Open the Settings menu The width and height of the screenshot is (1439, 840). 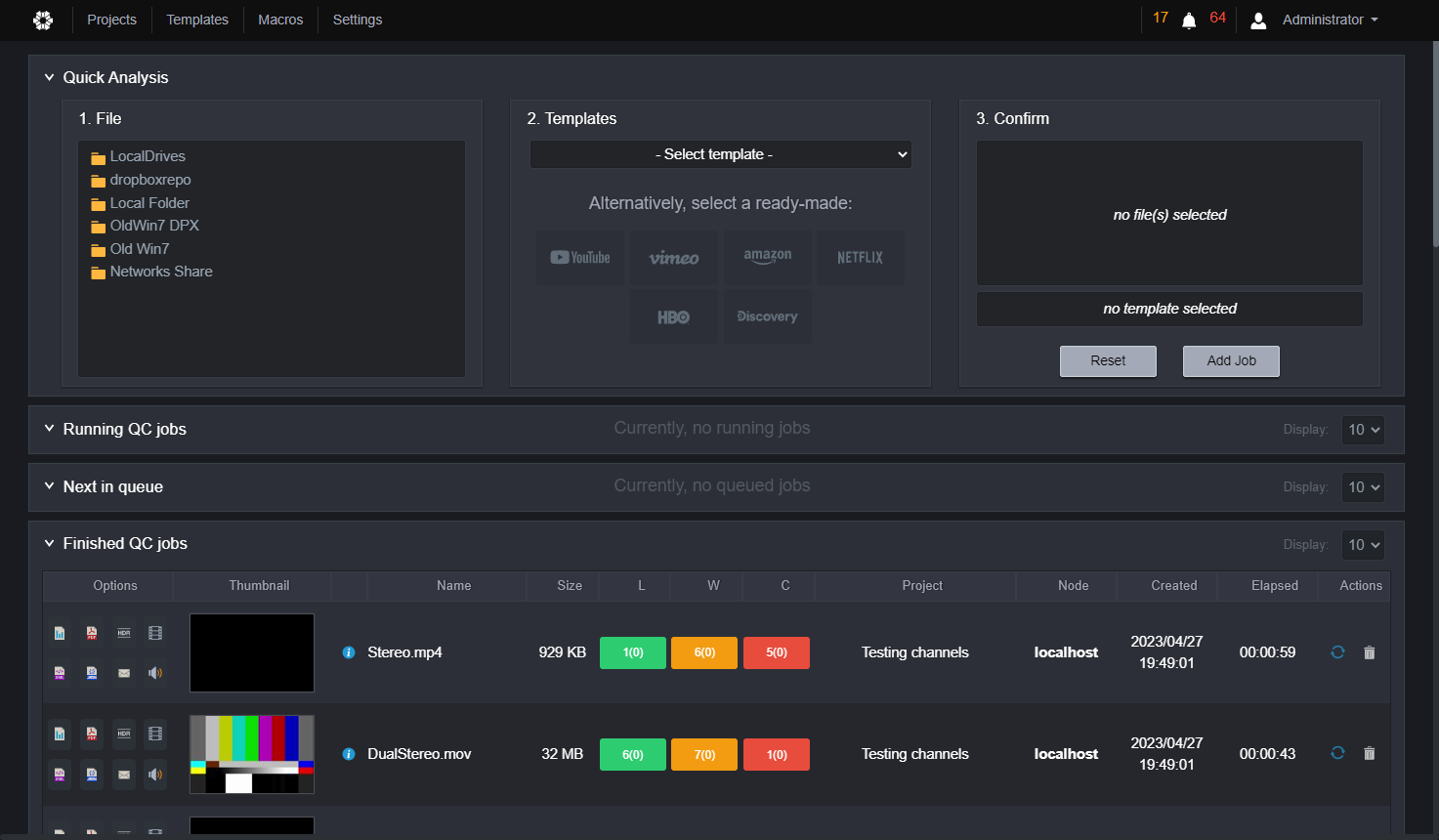(358, 20)
